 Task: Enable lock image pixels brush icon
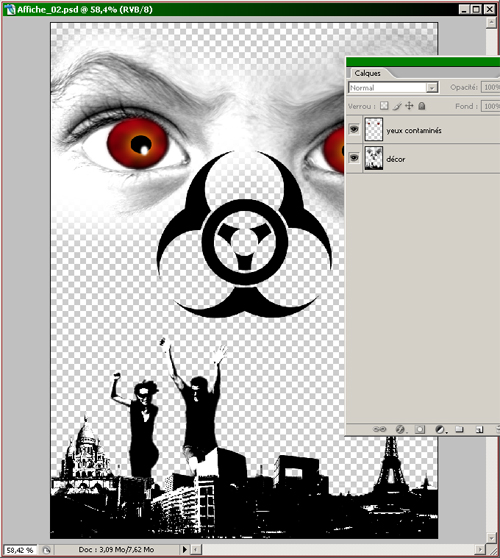(397, 106)
